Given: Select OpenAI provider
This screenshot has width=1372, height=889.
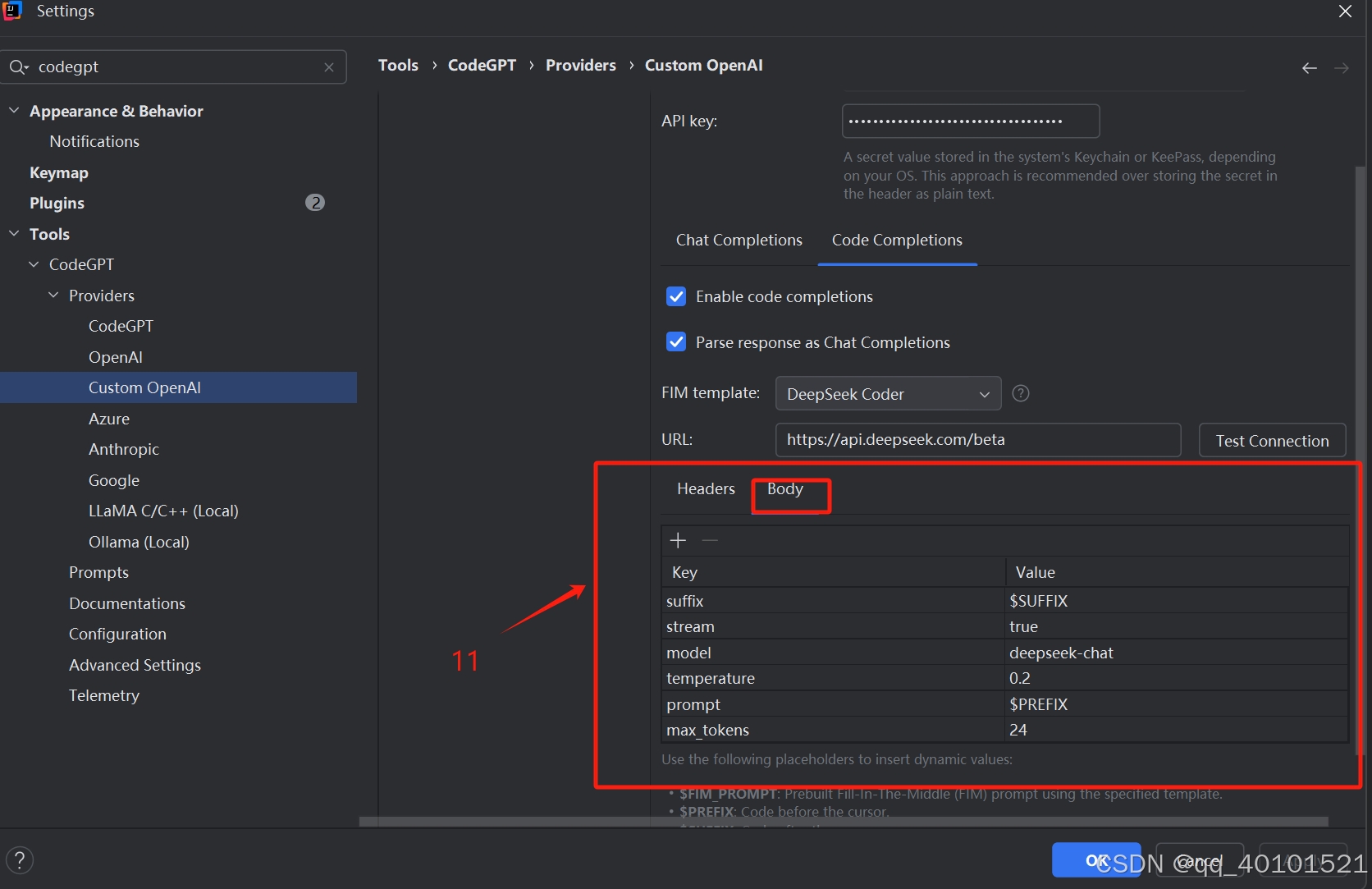Looking at the screenshot, I should pos(116,357).
